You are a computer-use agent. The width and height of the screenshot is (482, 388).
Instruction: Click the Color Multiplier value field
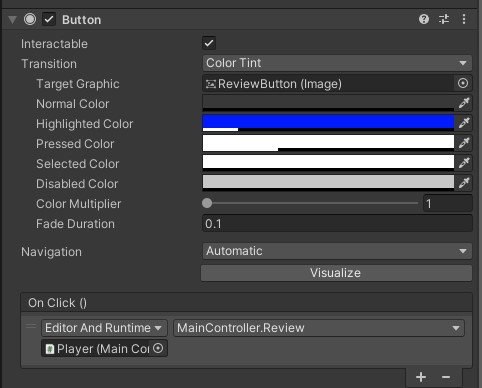point(448,203)
